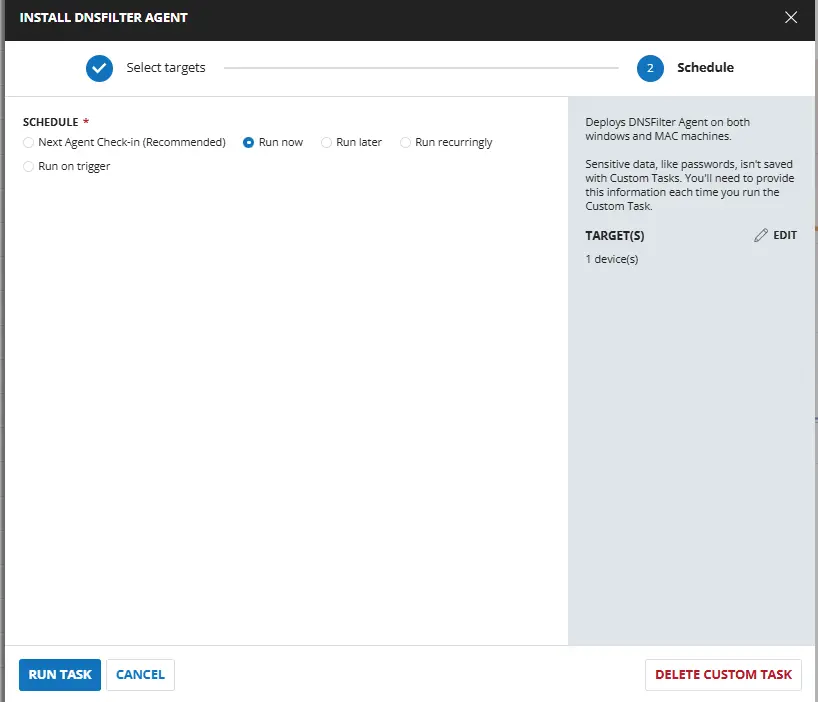Open the Schedule step label
The height and width of the screenshot is (702, 818).
point(705,68)
